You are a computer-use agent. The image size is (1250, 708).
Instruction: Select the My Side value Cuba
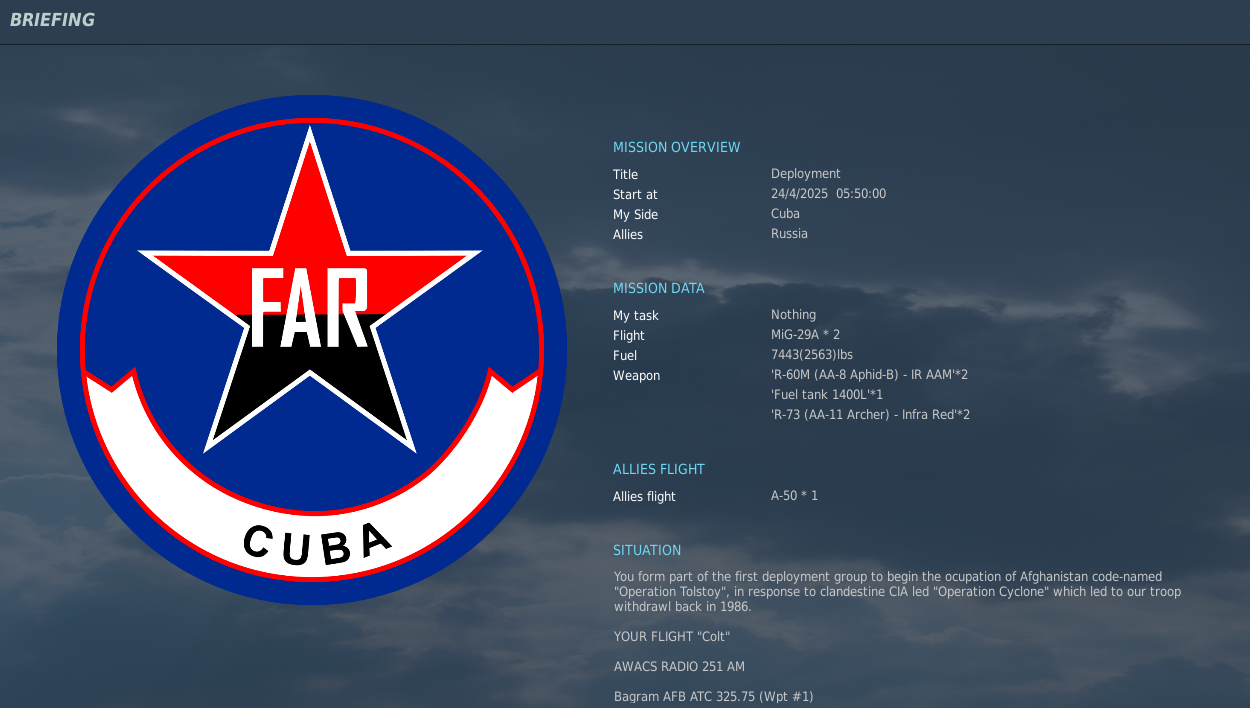(785, 214)
